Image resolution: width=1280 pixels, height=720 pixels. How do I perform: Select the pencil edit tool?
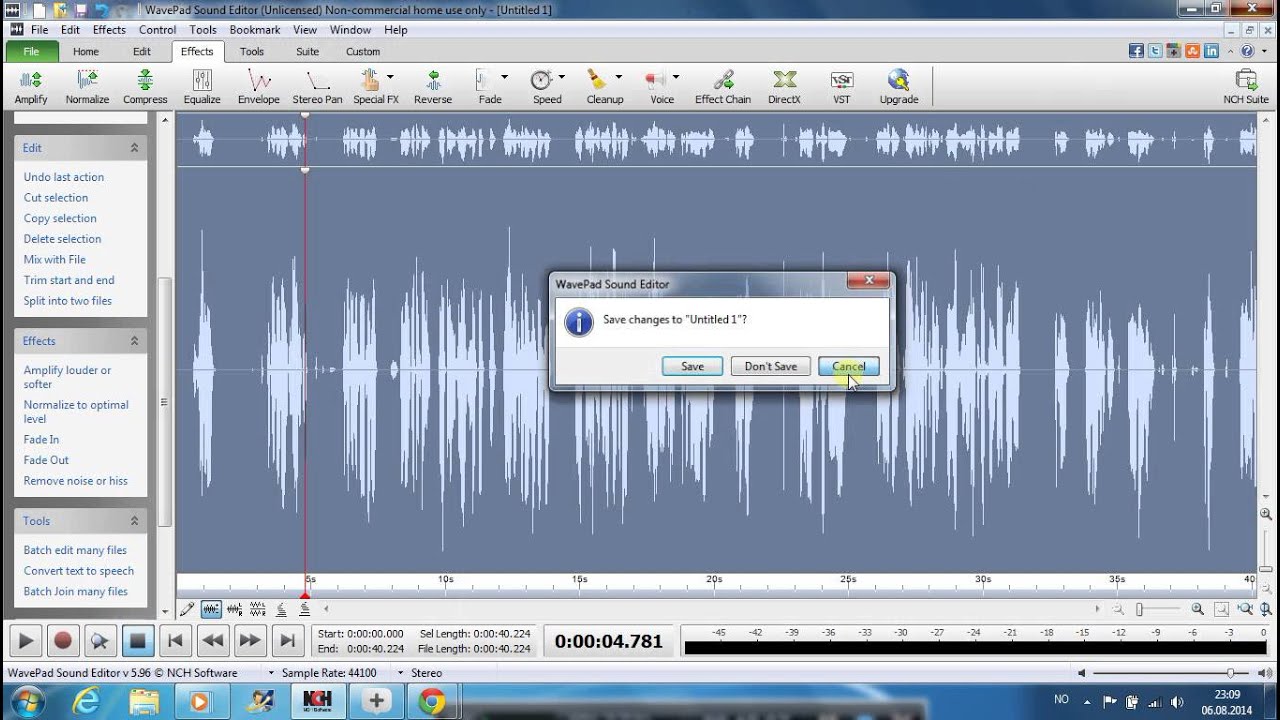click(187, 609)
